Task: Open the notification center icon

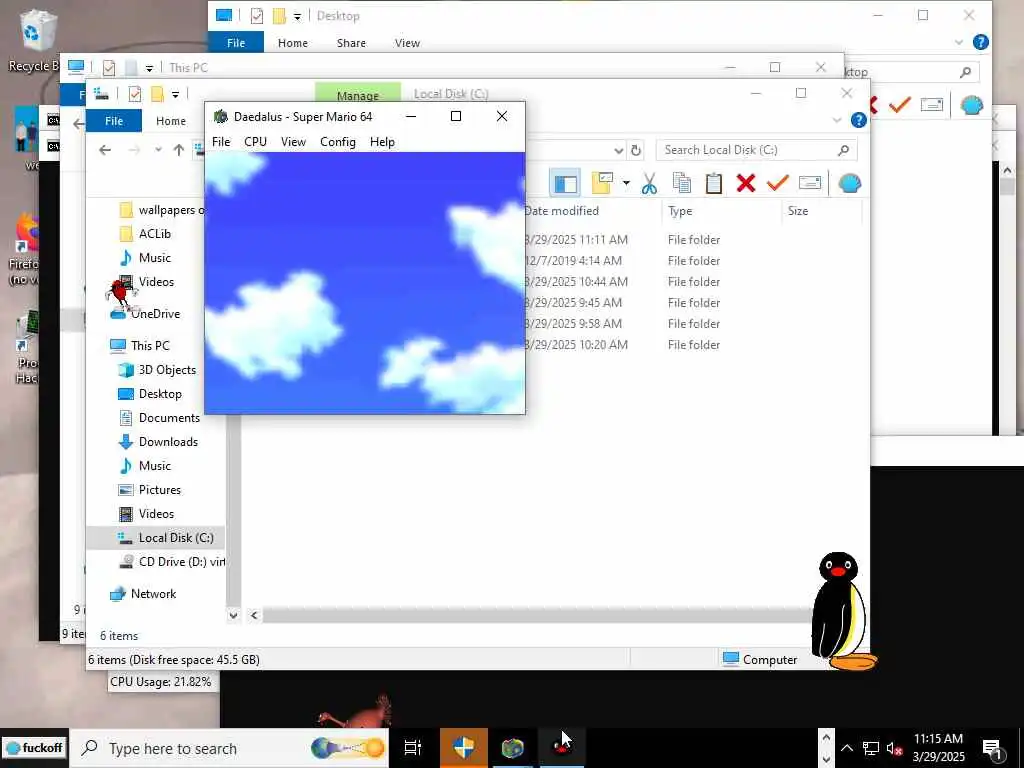Action: 993,750
